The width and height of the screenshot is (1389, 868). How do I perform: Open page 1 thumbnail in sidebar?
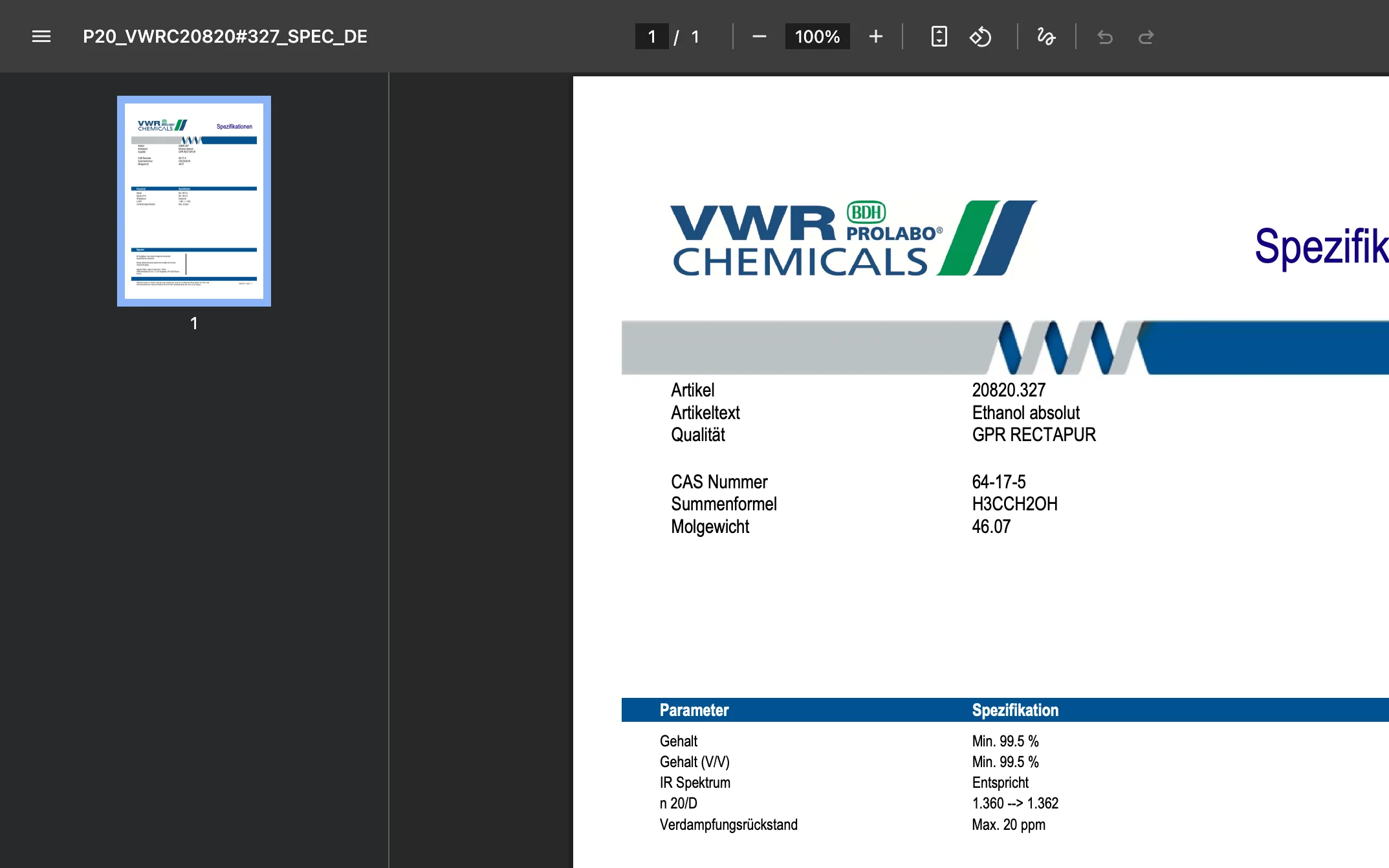194,201
